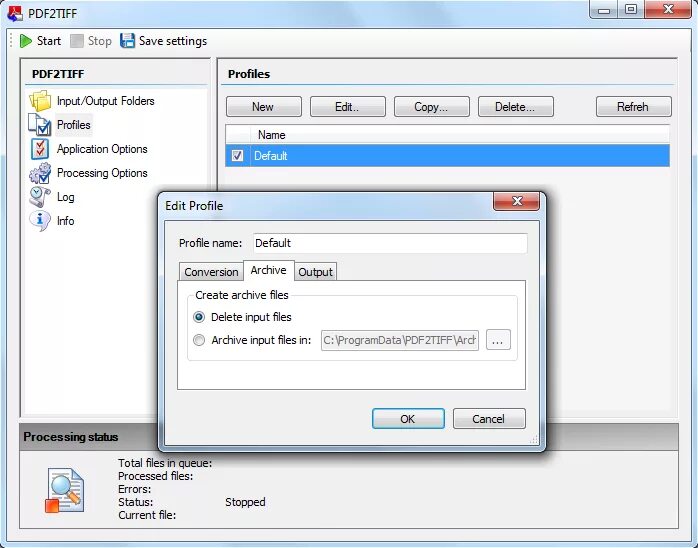Click the Stopped status text
The width and height of the screenshot is (698, 548).
(245, 502)
